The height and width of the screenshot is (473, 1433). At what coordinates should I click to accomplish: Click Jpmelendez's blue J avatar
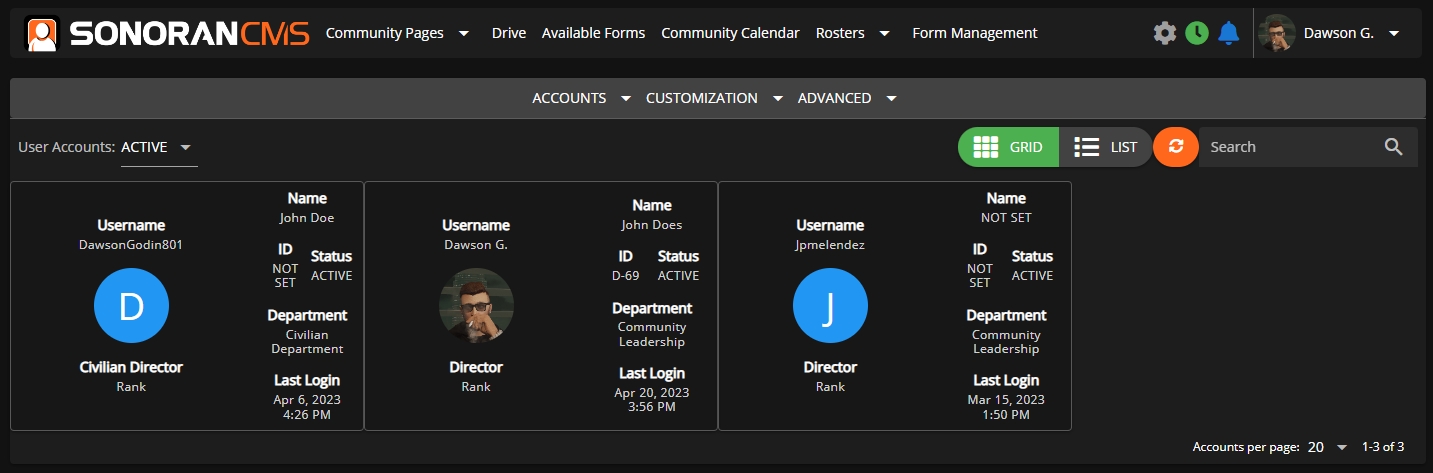(x=830, y=307)
